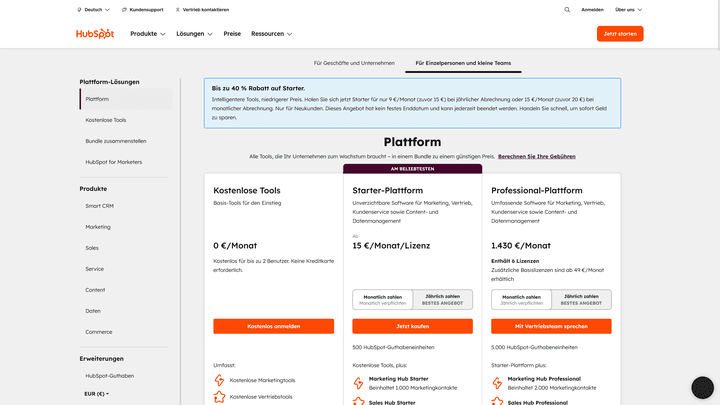Click the Kostenlose Marketingtools bolt icon
Image resolution: width=720 pixels, height=405 pixels.
[219, 380]
